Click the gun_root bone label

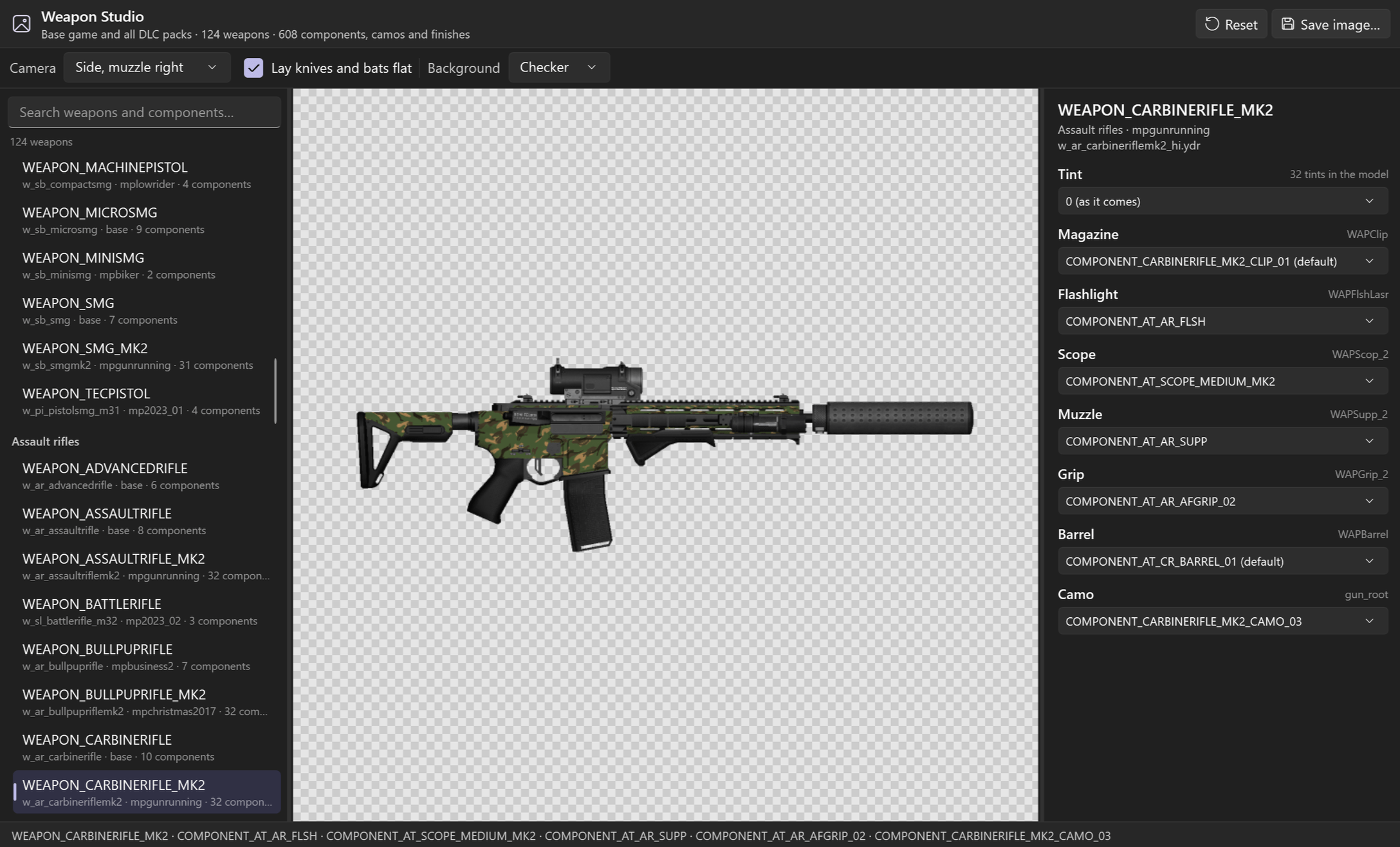point(1367,594)
